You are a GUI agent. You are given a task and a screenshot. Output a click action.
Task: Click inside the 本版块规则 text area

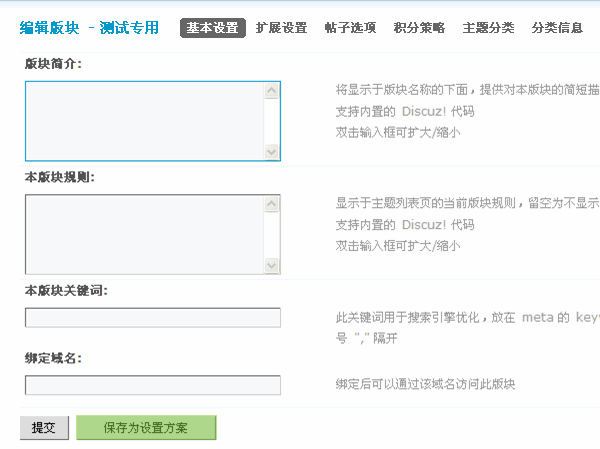coord(144,234)
